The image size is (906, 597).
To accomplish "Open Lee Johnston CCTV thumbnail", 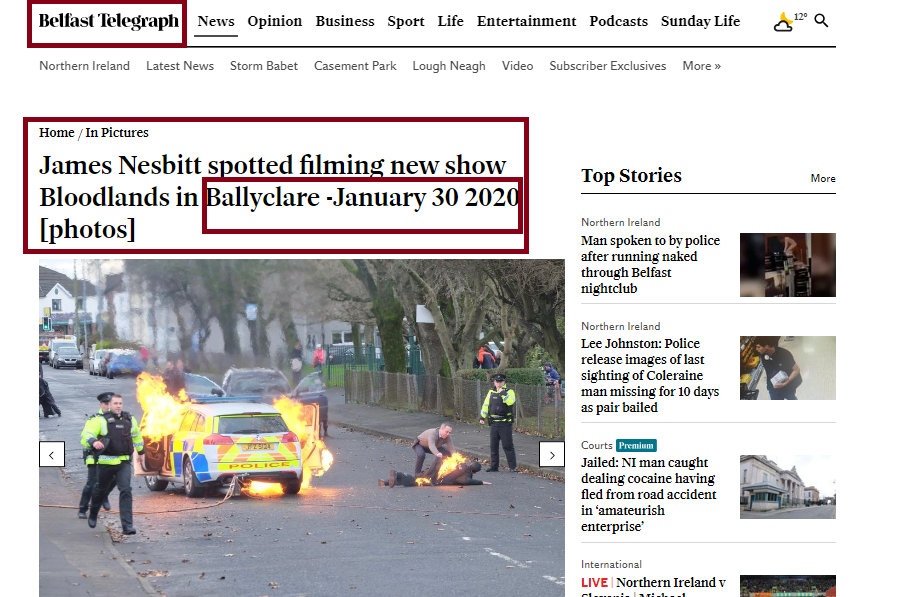I will tap(788, 368).
